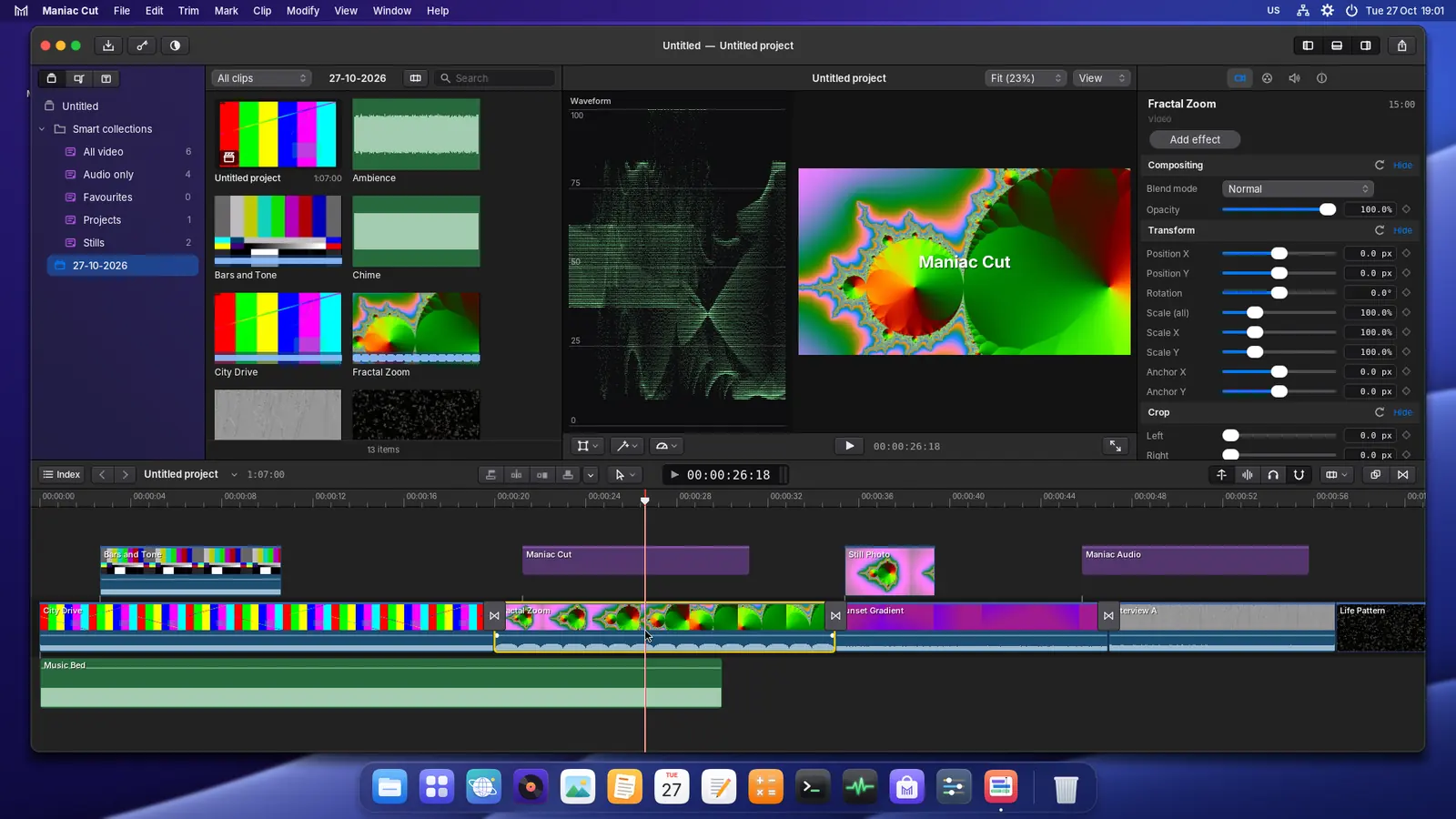Open the viewer View options dropdown
1456x819 pixels.
click(1102, 78)
